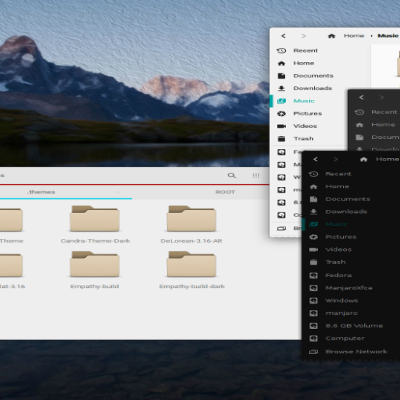Go back in light file manager window
This screenshot has height=400, width=400.
point(283,36)
